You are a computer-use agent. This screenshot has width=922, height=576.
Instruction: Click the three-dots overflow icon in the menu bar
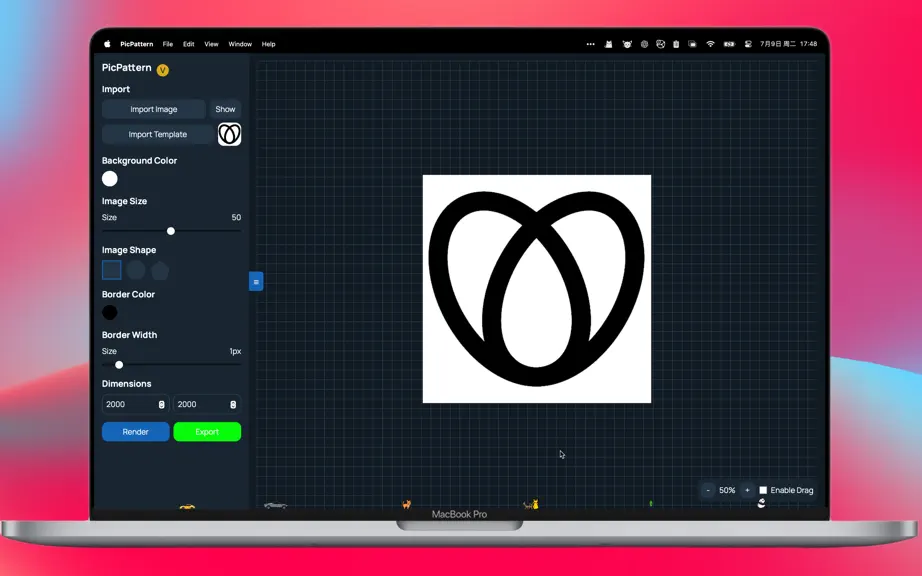coord(590,44)
